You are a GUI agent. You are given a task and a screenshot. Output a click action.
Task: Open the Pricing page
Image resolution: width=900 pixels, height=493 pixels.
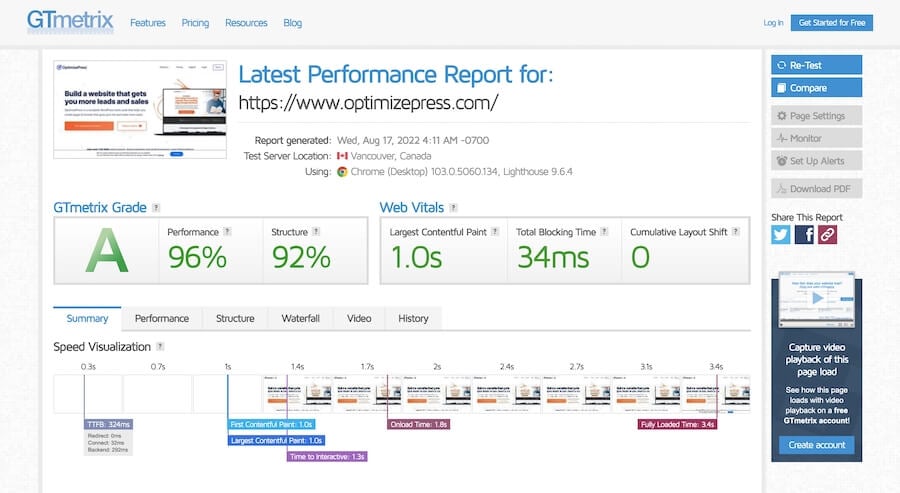(195, 23)
